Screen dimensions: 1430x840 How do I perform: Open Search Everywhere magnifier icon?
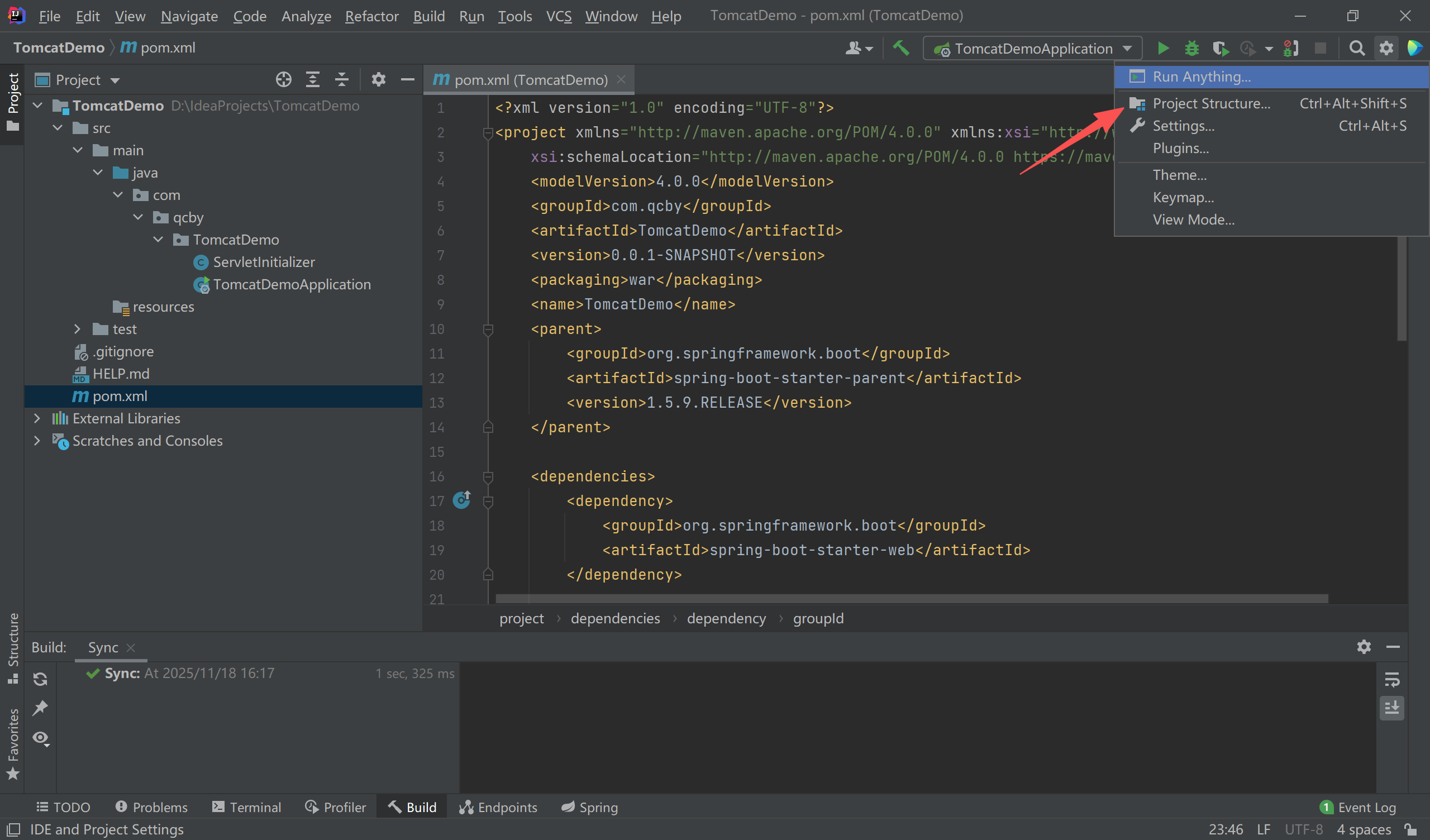(x=1356, y=48)
